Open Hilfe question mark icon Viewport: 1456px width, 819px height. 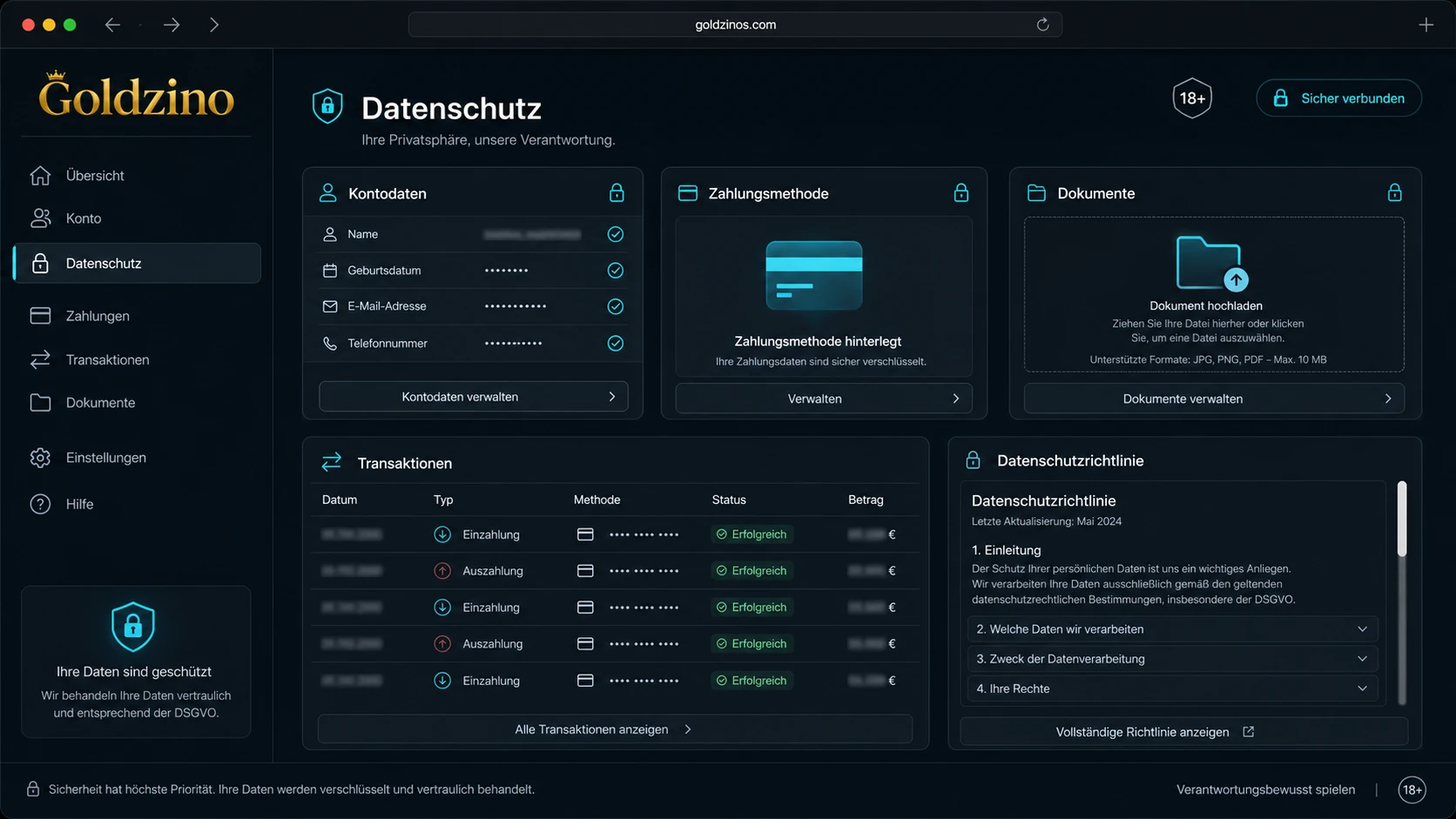(x=40, y=504)
